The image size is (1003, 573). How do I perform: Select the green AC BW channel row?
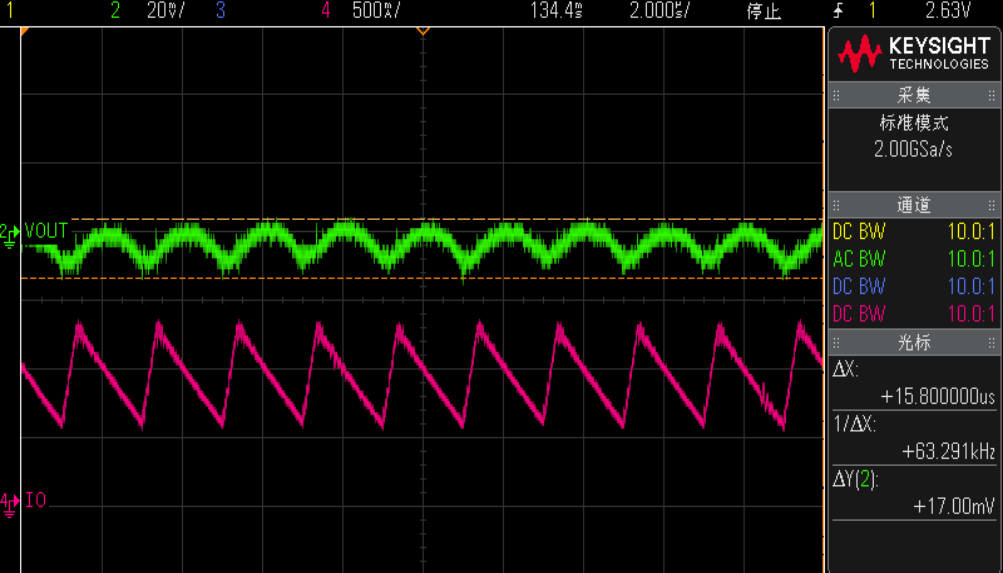click(x=914, y=259)
